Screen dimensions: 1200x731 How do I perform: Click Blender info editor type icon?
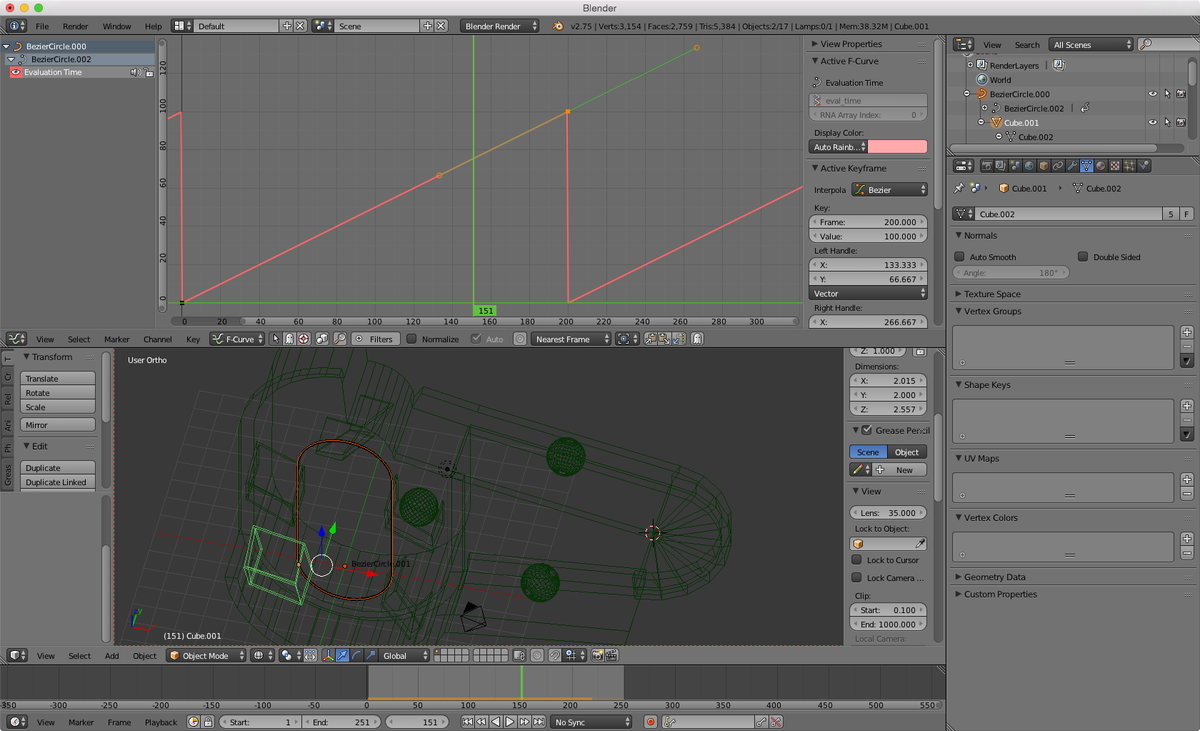[18, 25]
